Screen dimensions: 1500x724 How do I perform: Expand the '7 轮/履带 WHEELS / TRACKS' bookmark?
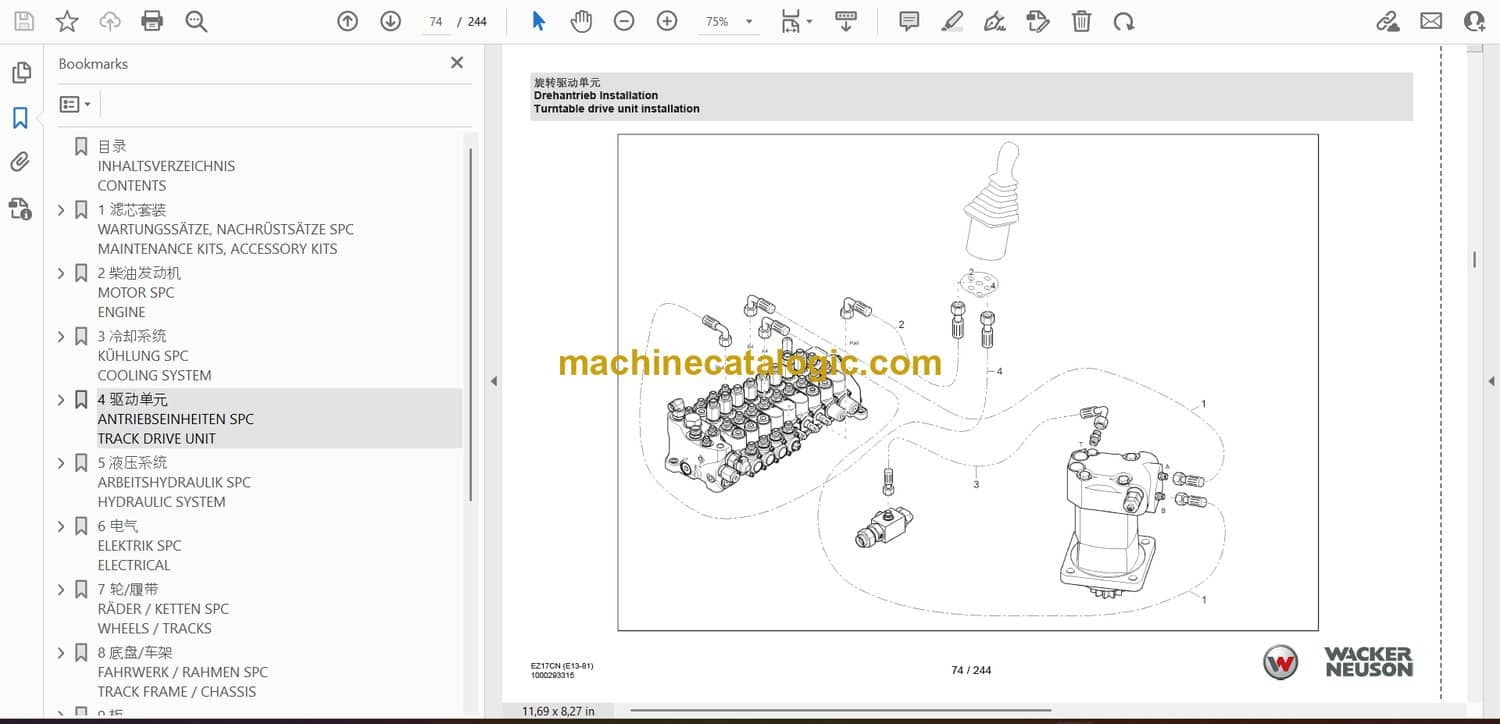click(61, 589)
